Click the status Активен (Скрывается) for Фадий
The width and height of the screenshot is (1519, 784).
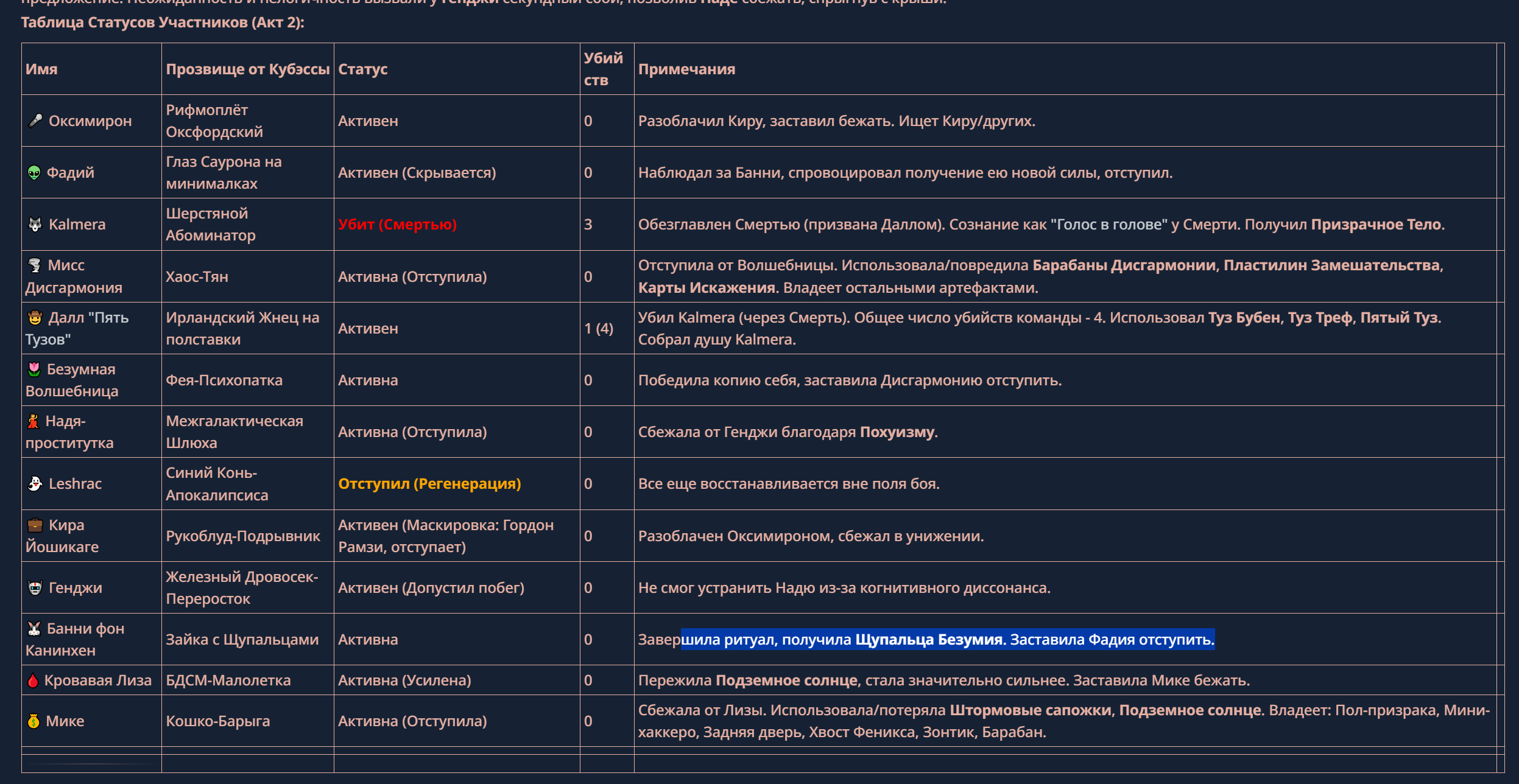417,172
